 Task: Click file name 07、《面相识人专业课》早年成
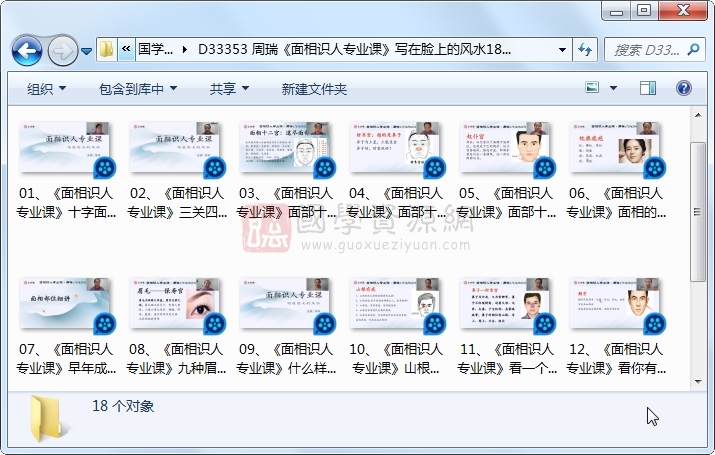tap(66, 359)
